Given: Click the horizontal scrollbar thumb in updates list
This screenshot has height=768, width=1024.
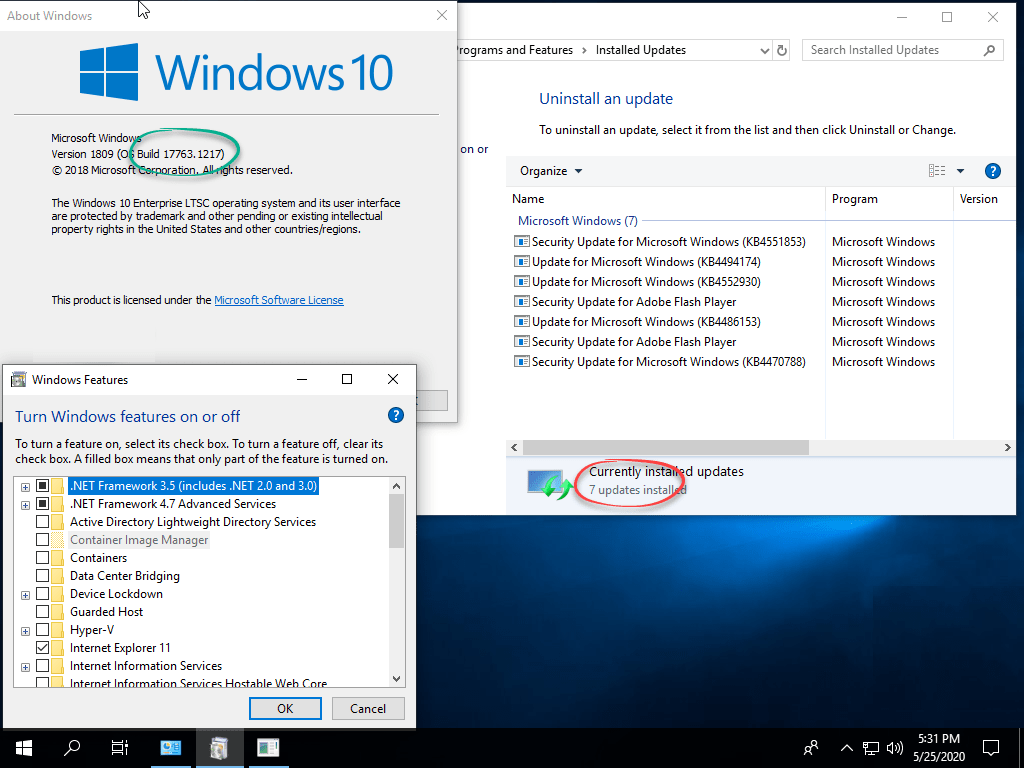Looking at the screenshot, I should click(x=665, y=447).
